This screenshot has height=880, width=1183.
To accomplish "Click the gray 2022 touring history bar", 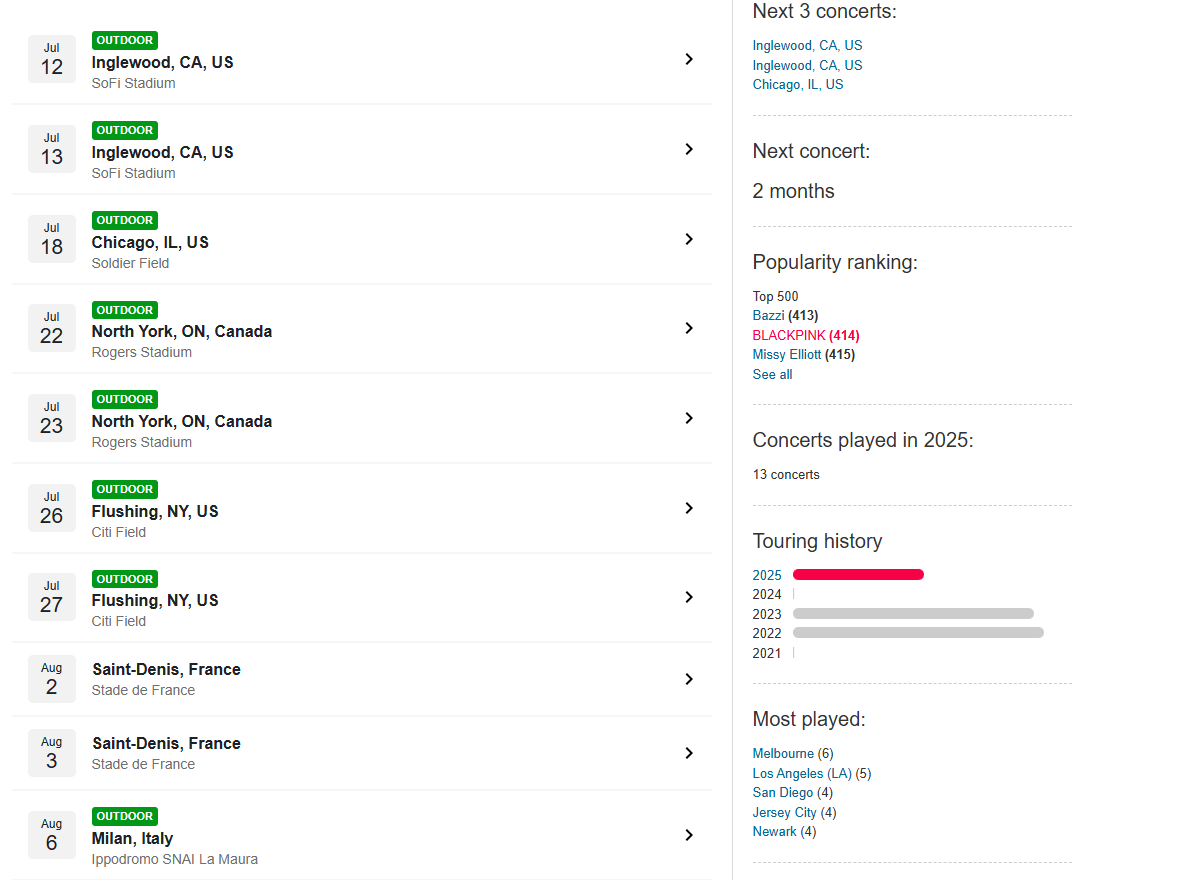I will coord(918,633).
